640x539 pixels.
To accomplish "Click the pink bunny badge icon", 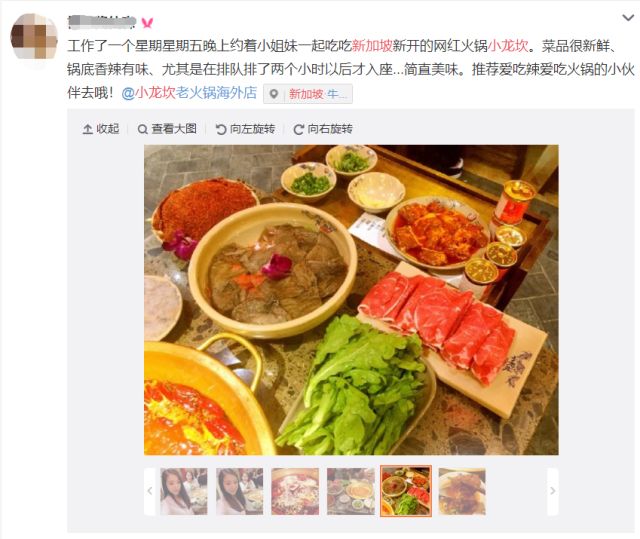I will tap(147, 23).
